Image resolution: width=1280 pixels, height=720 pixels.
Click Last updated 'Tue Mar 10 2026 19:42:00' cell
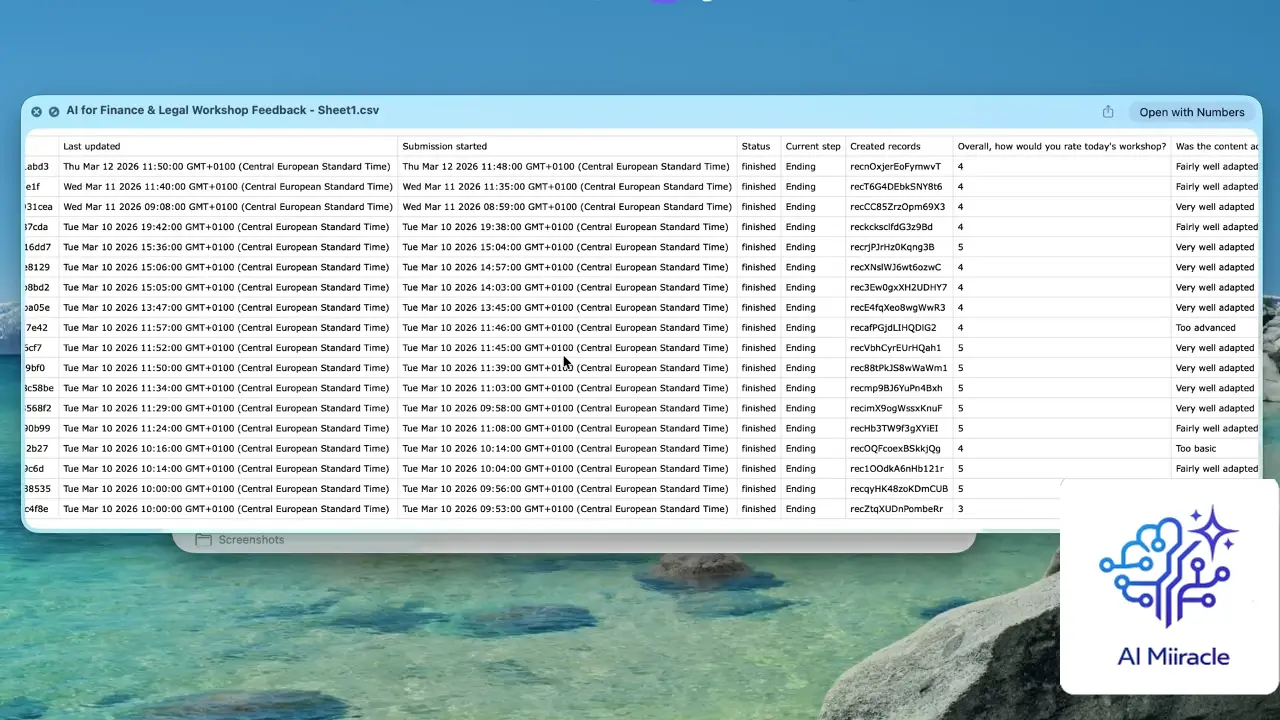tap(226, 227)
